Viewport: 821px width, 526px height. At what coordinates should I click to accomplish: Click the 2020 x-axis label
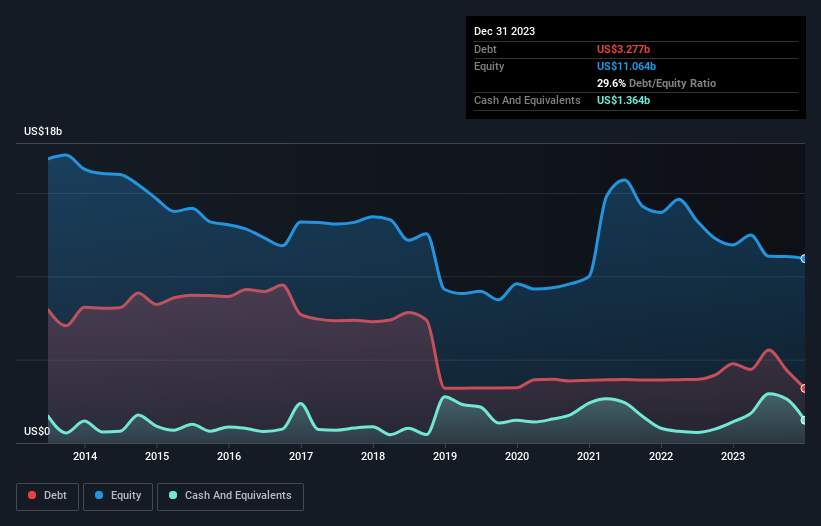coord(517,456)
